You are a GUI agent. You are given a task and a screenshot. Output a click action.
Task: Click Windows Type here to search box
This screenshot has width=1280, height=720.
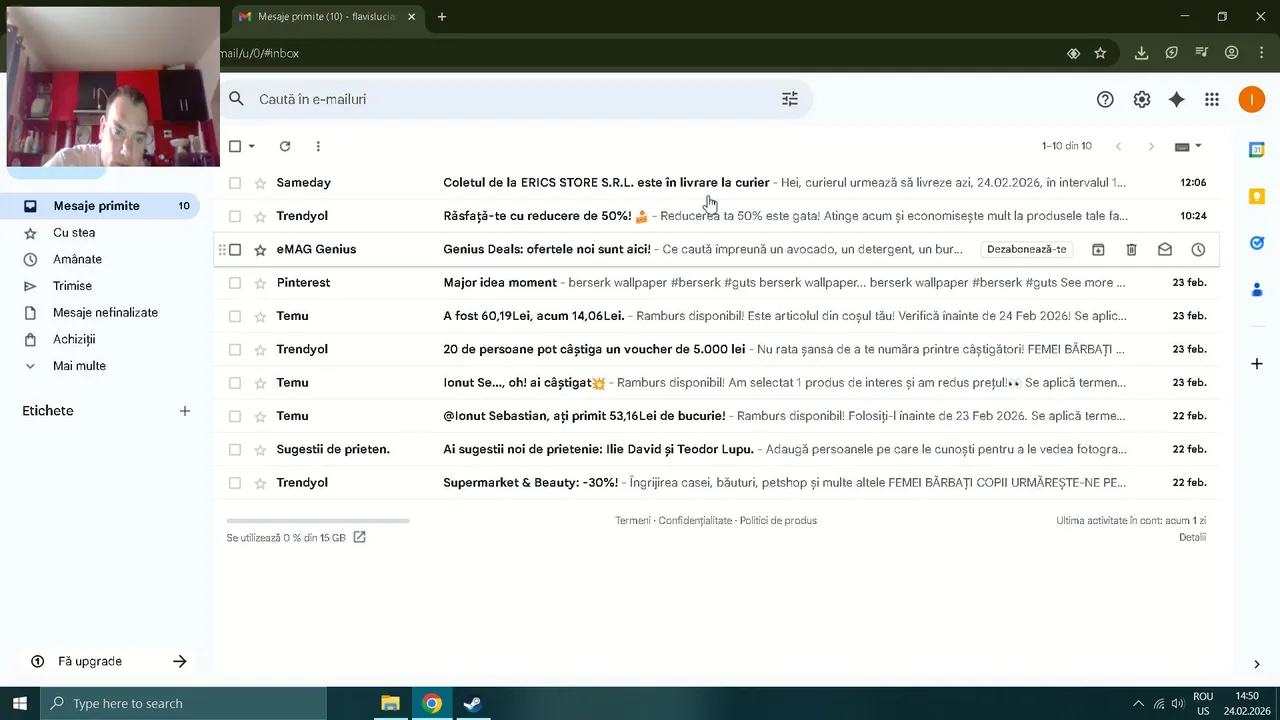[x=183, y=703]
